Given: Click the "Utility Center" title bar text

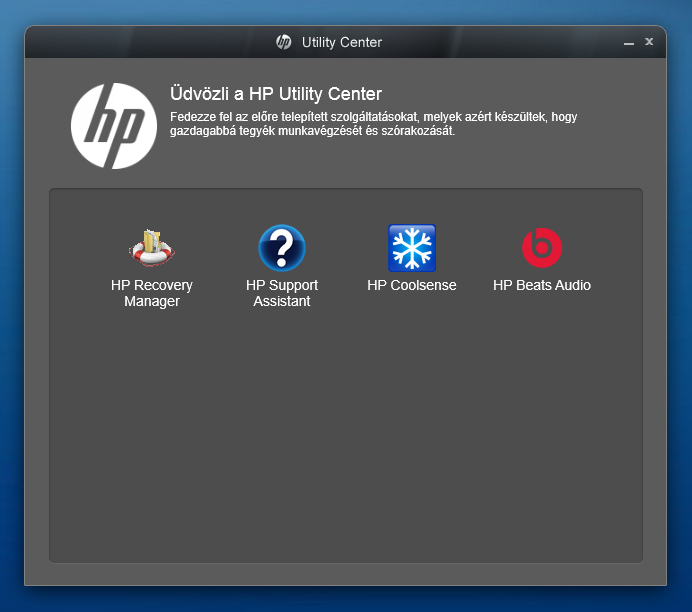Looking at the screenshot, I should click(x=342, y=42).
